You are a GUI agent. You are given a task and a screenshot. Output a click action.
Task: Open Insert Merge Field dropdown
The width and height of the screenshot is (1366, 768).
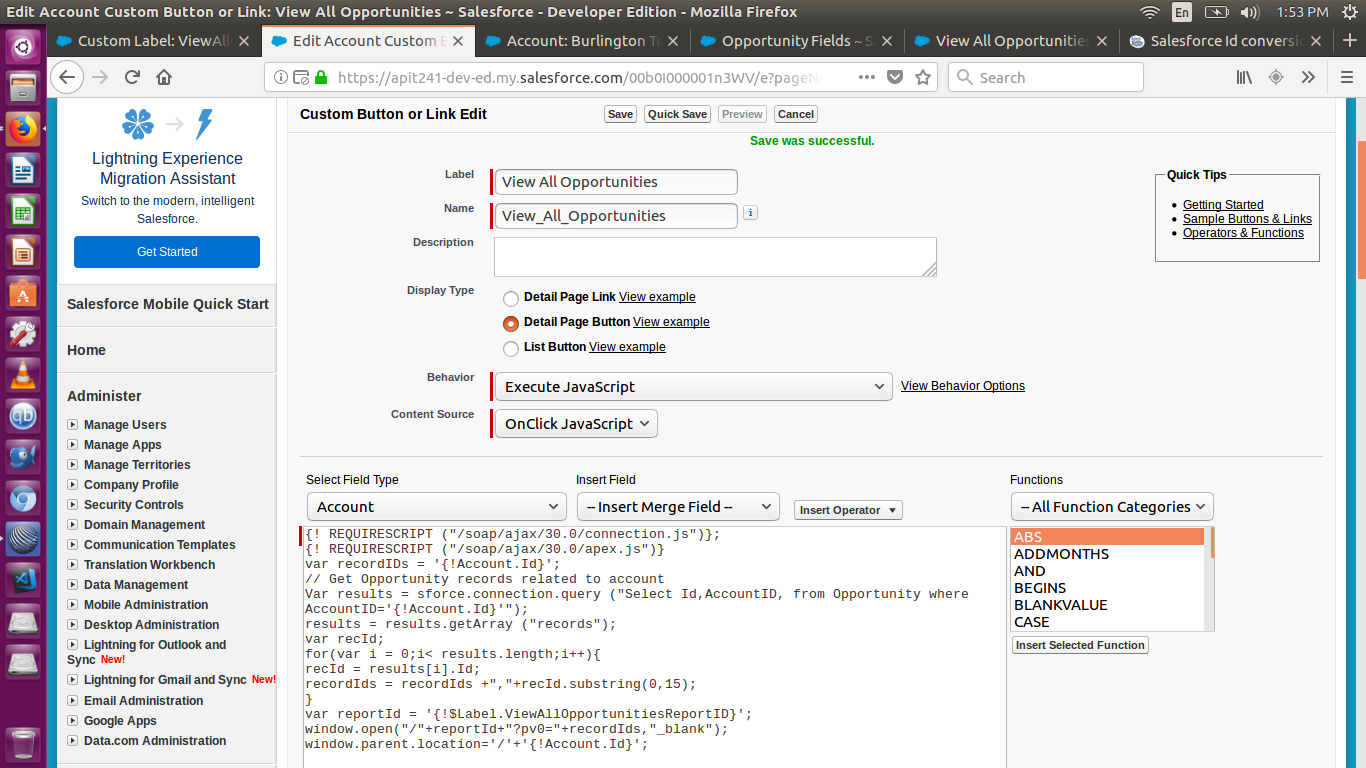[678, 506]
